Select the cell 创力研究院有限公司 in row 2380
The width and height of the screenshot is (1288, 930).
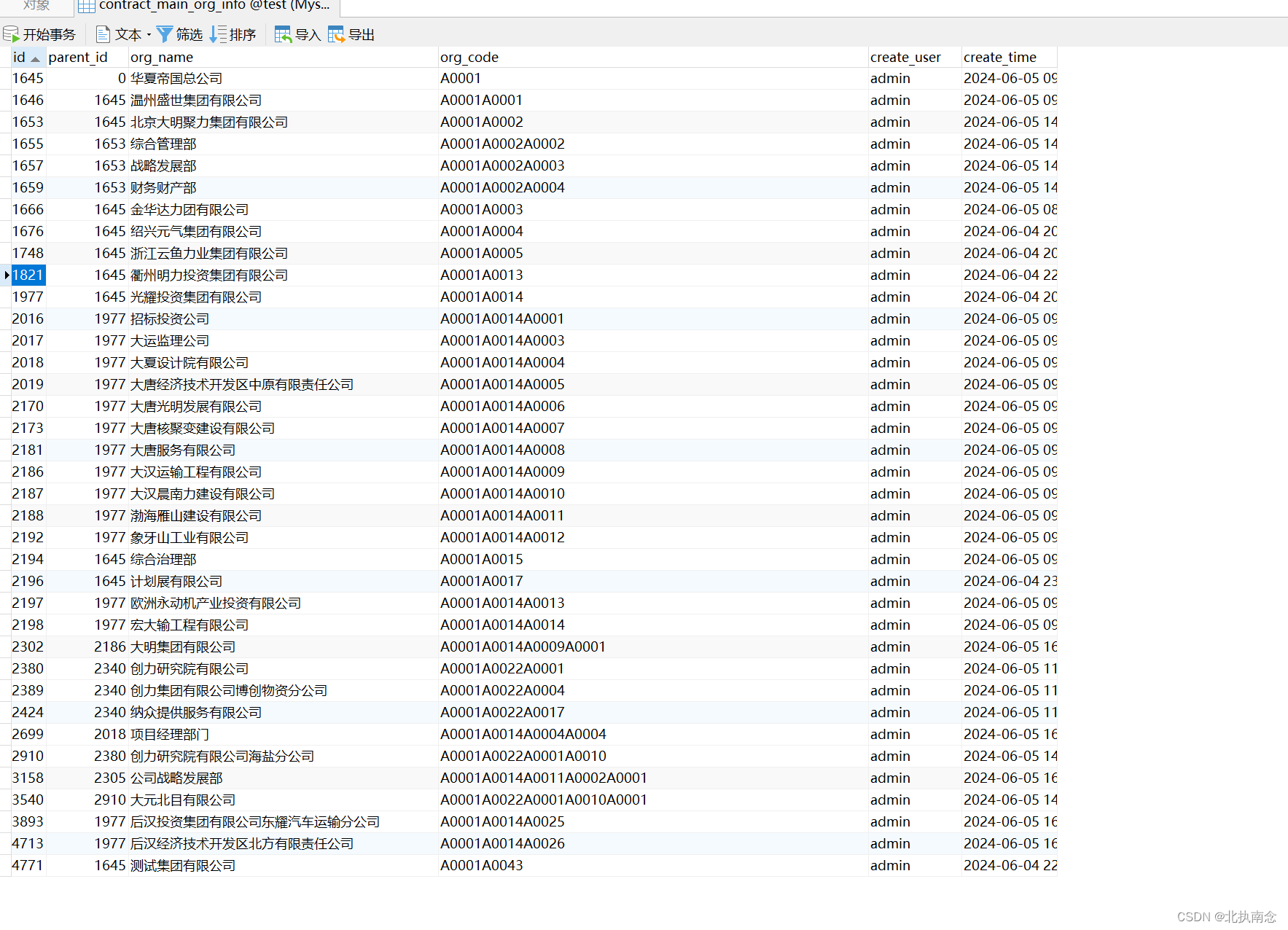click(283, 669)
